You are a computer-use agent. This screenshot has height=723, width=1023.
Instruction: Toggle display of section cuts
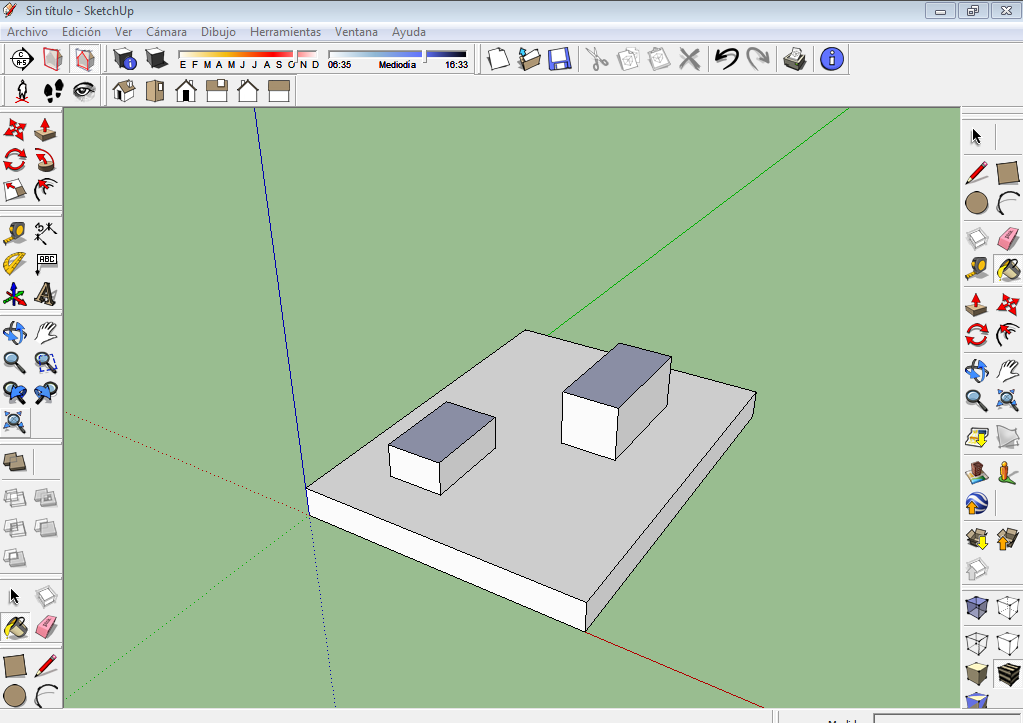[84, 59]
